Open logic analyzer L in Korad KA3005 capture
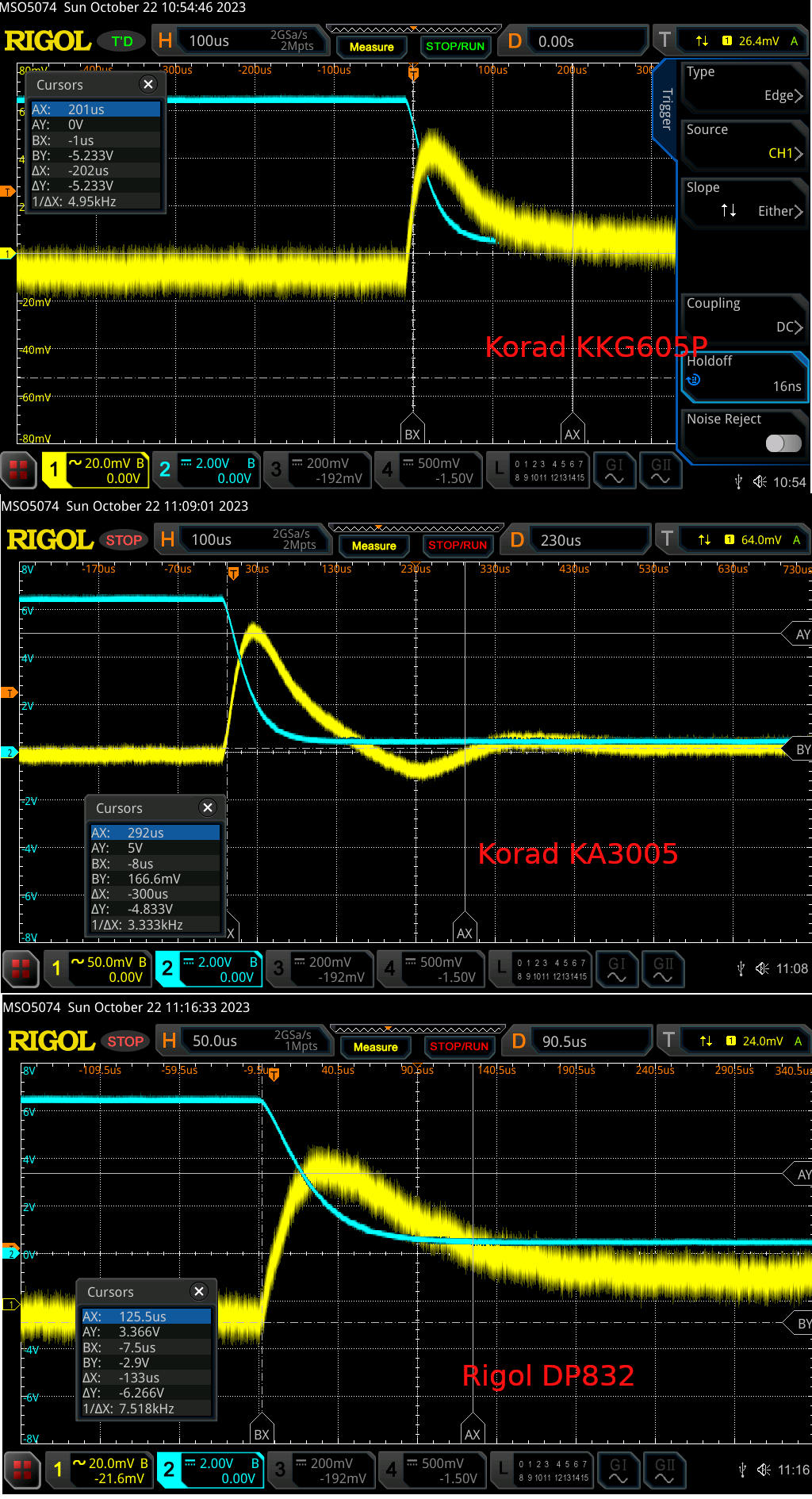The image size is (812, 1499). click(x=540, y=969)
